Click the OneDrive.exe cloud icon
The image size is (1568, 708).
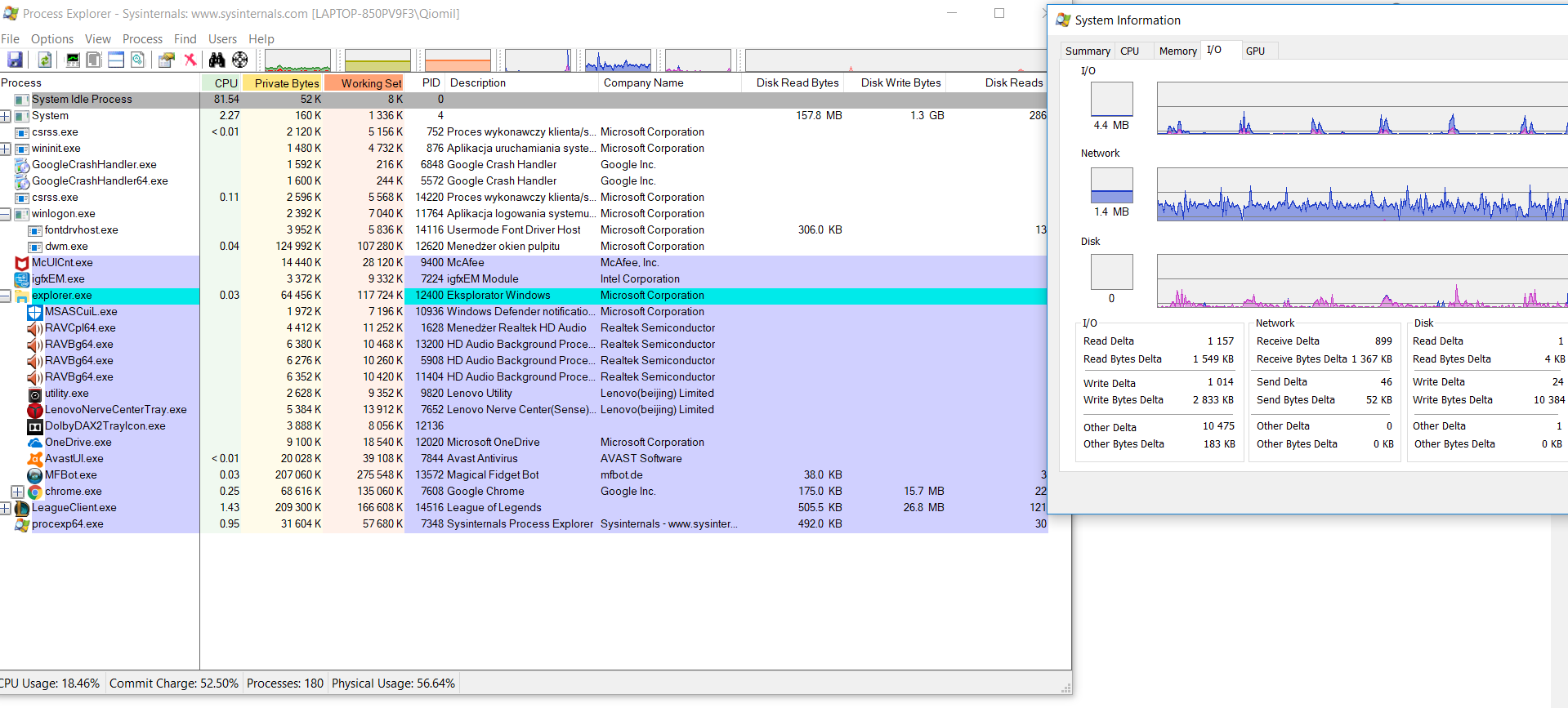coord(35,443)
